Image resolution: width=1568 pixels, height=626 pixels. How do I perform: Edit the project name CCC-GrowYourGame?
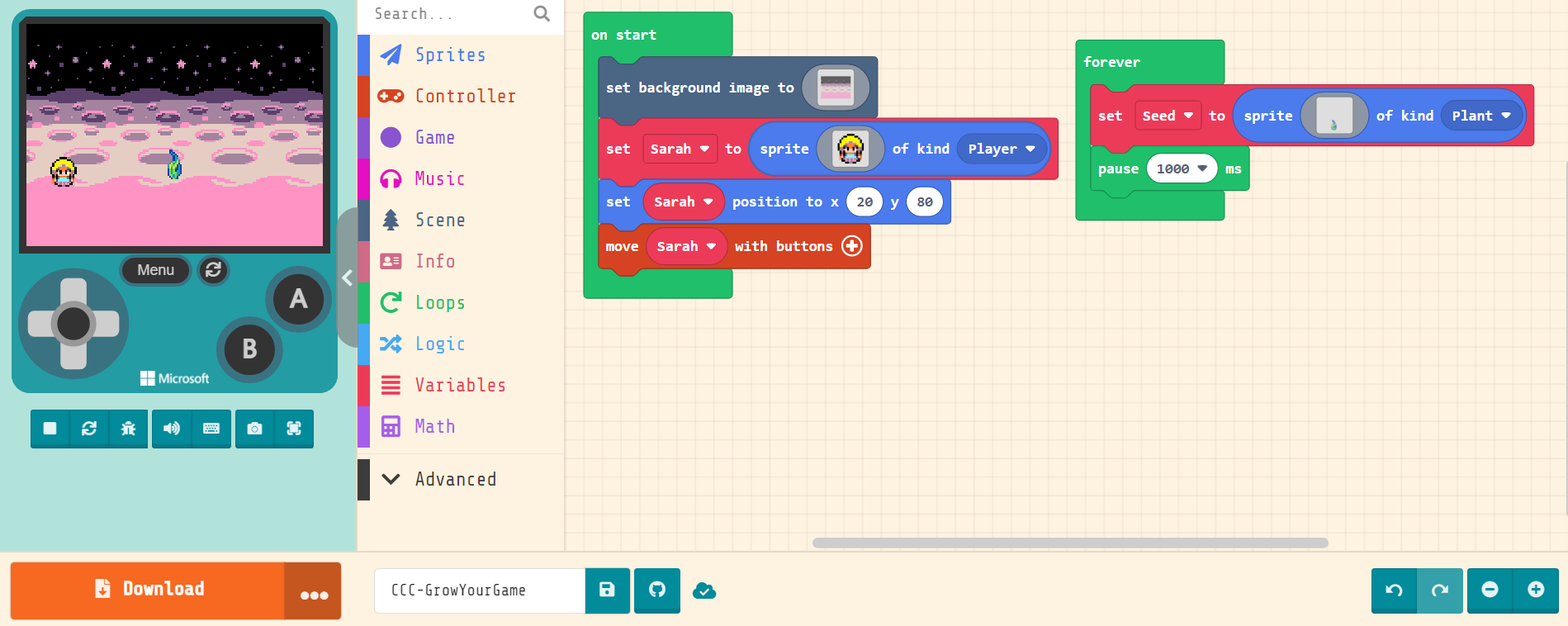(x=480, y=590)
